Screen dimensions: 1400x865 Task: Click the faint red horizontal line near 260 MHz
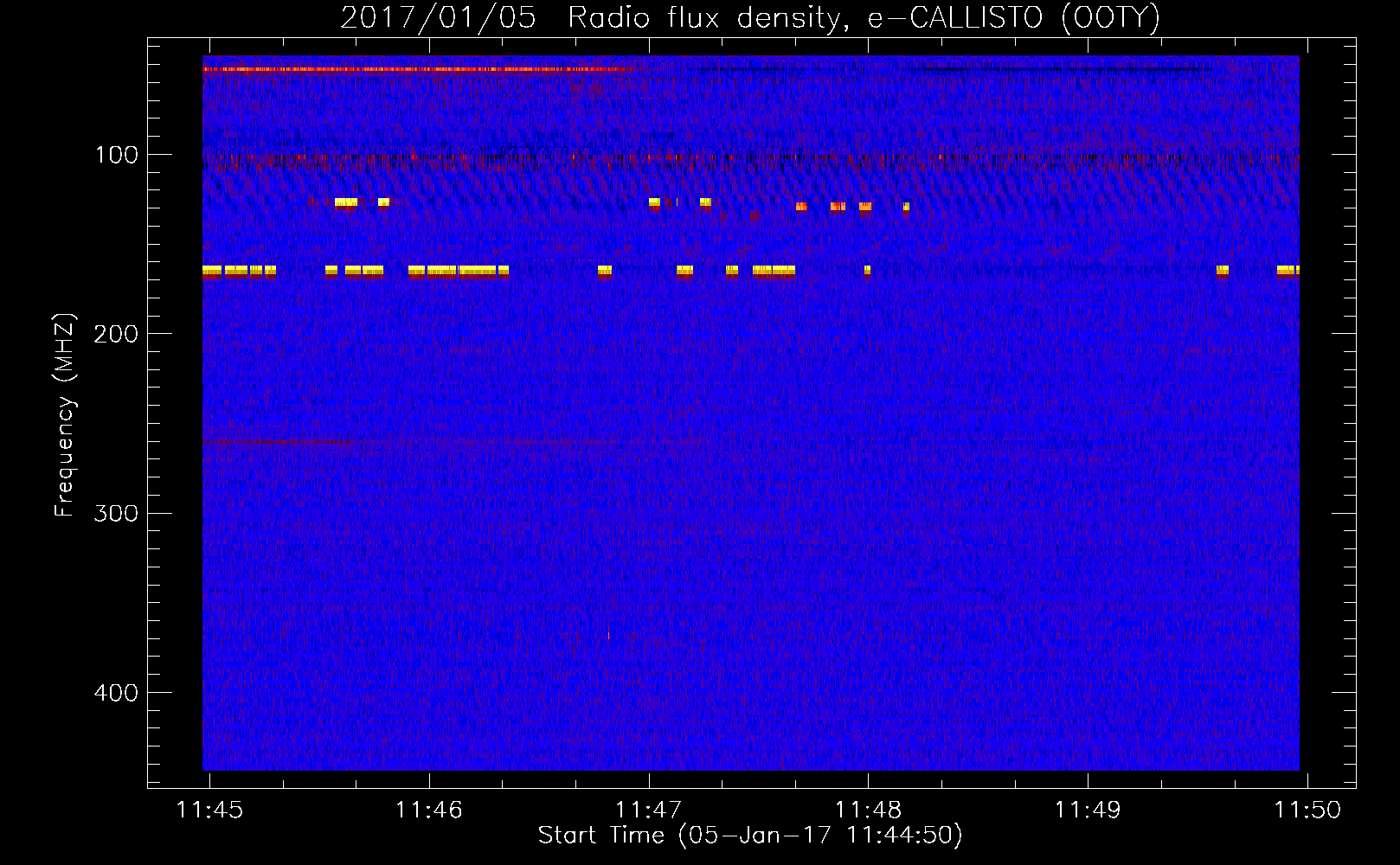point(278,443)
